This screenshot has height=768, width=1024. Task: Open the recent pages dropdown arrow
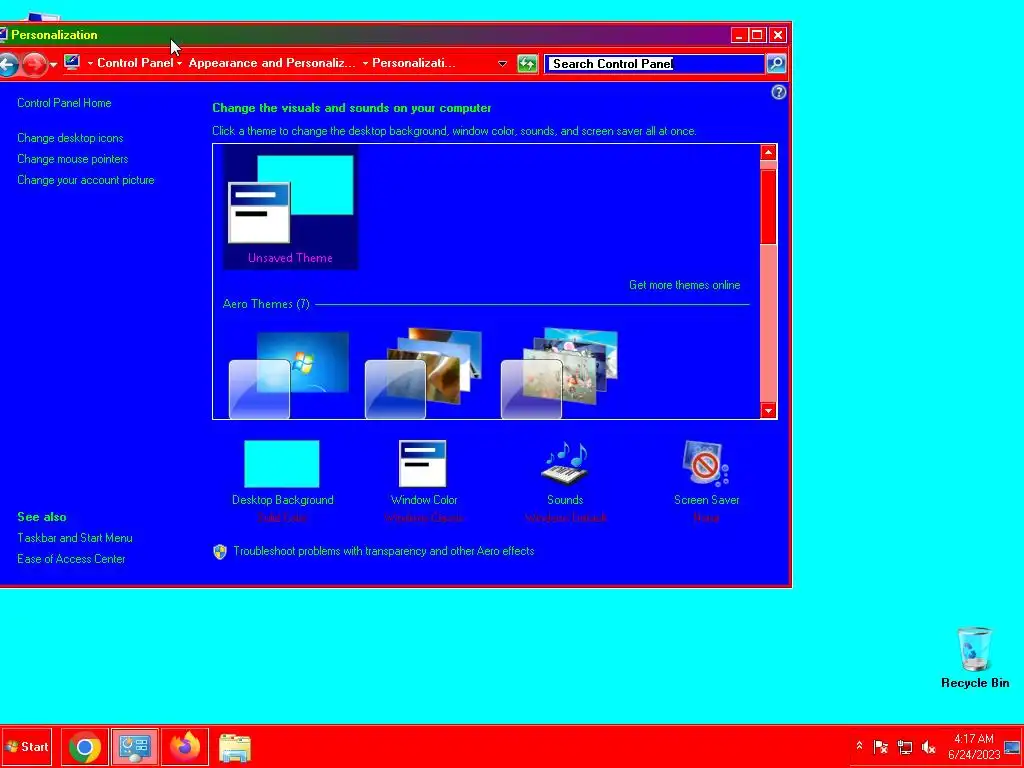tap(54, 64)
